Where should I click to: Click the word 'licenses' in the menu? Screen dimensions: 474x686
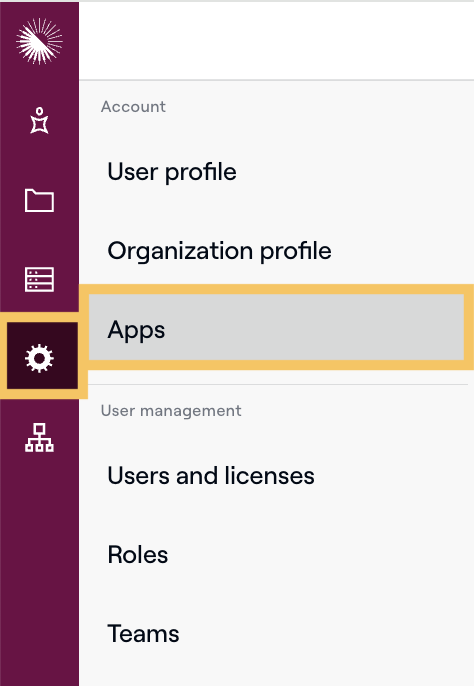[270, 476]
